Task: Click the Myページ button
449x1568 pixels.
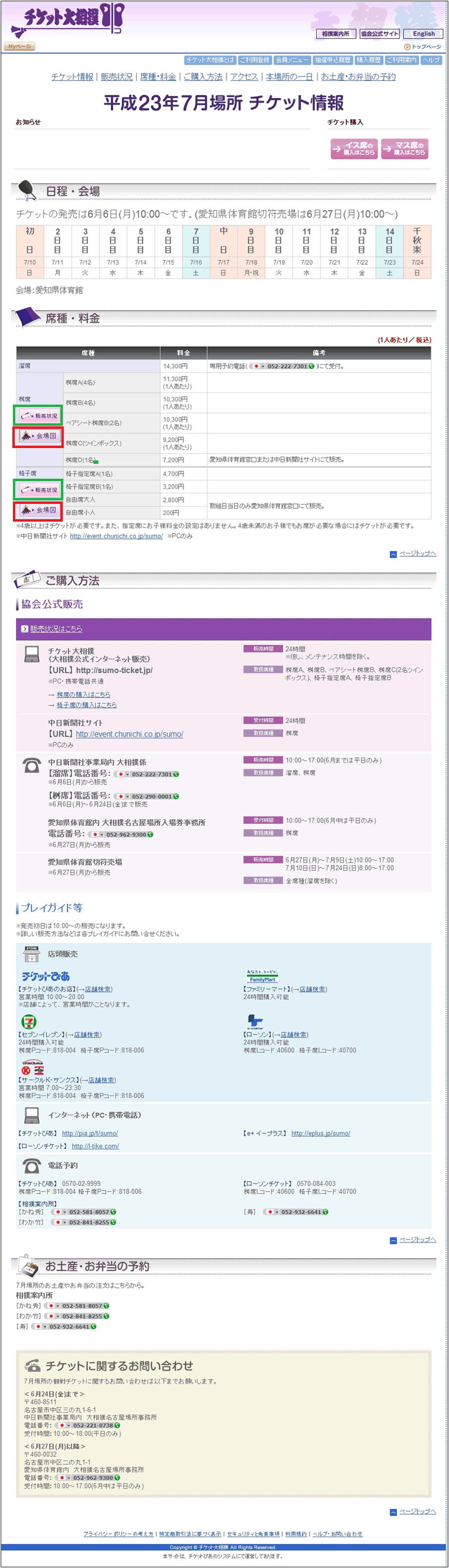Action: click(19, 46)
